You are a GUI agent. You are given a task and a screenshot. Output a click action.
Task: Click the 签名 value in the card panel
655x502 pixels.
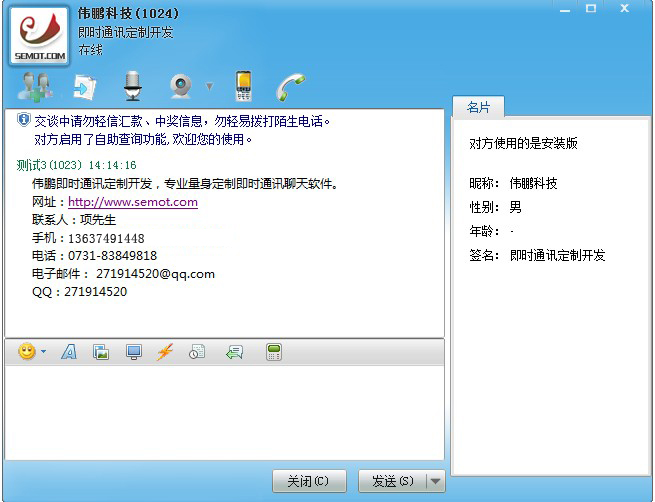pyautogui.click(x=557, y=255)
